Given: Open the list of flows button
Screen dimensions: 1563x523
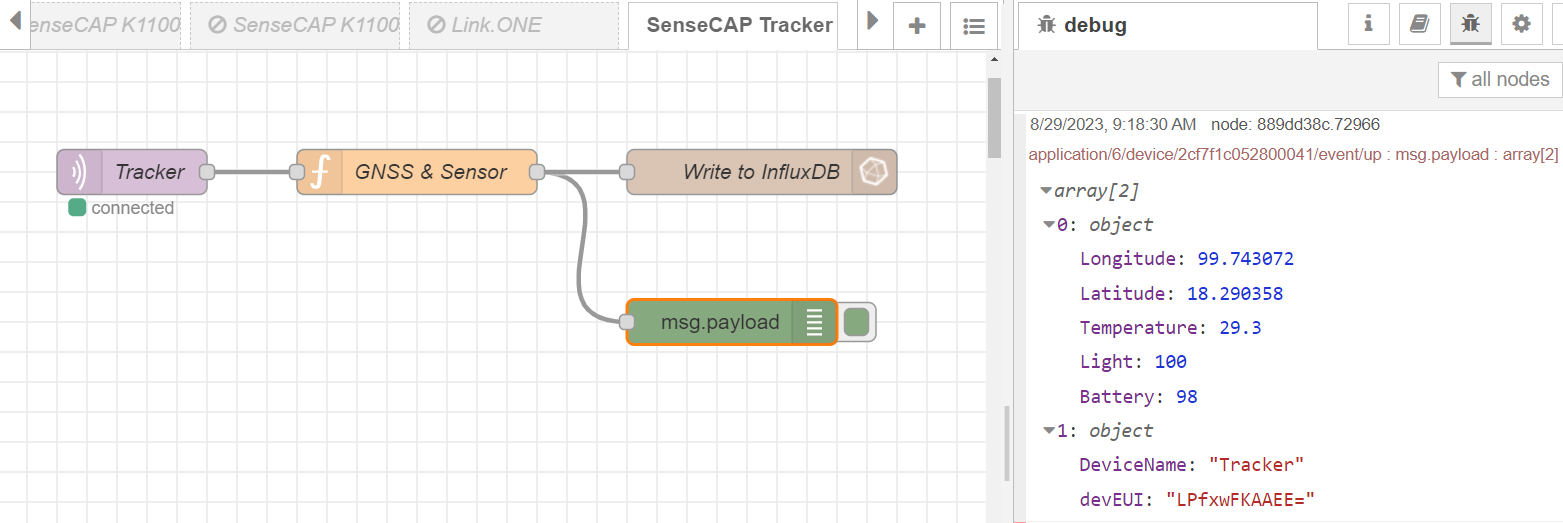Looking at the screenshot, I should click(974, 26).
